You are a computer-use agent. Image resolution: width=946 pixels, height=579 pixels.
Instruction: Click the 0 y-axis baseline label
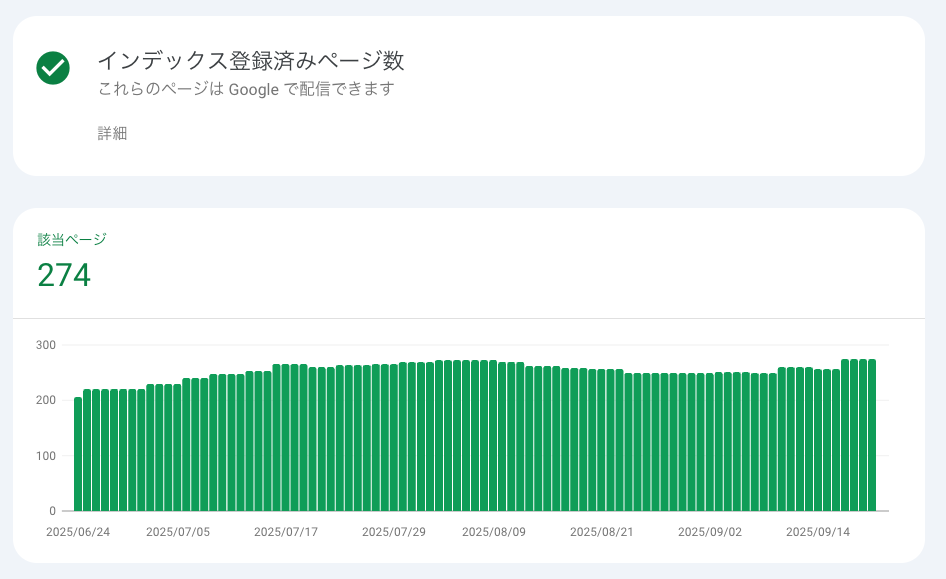click(x=52, y=511)
